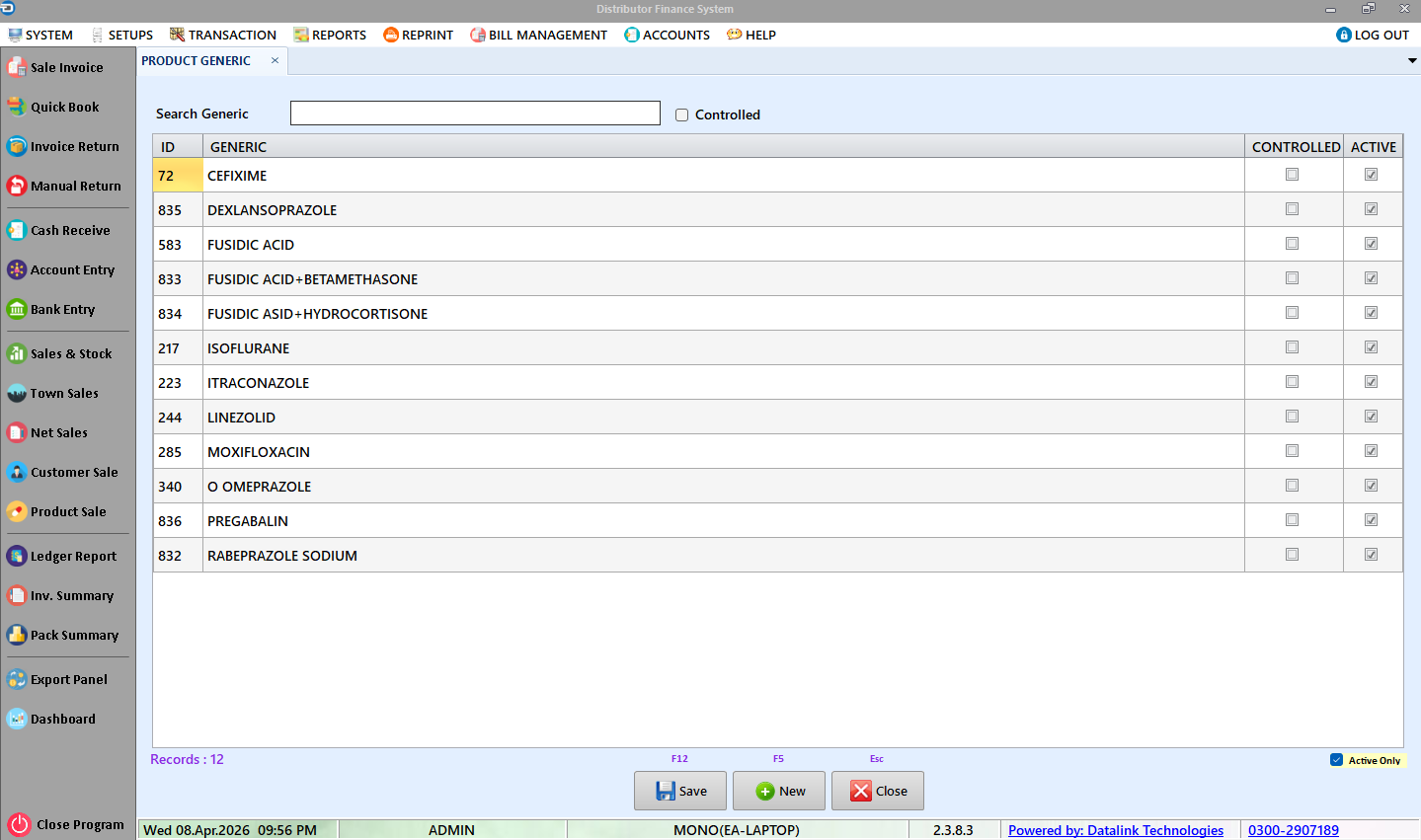
Task: Open Invoice Return sidebar icon
Action: coord(16,146)
